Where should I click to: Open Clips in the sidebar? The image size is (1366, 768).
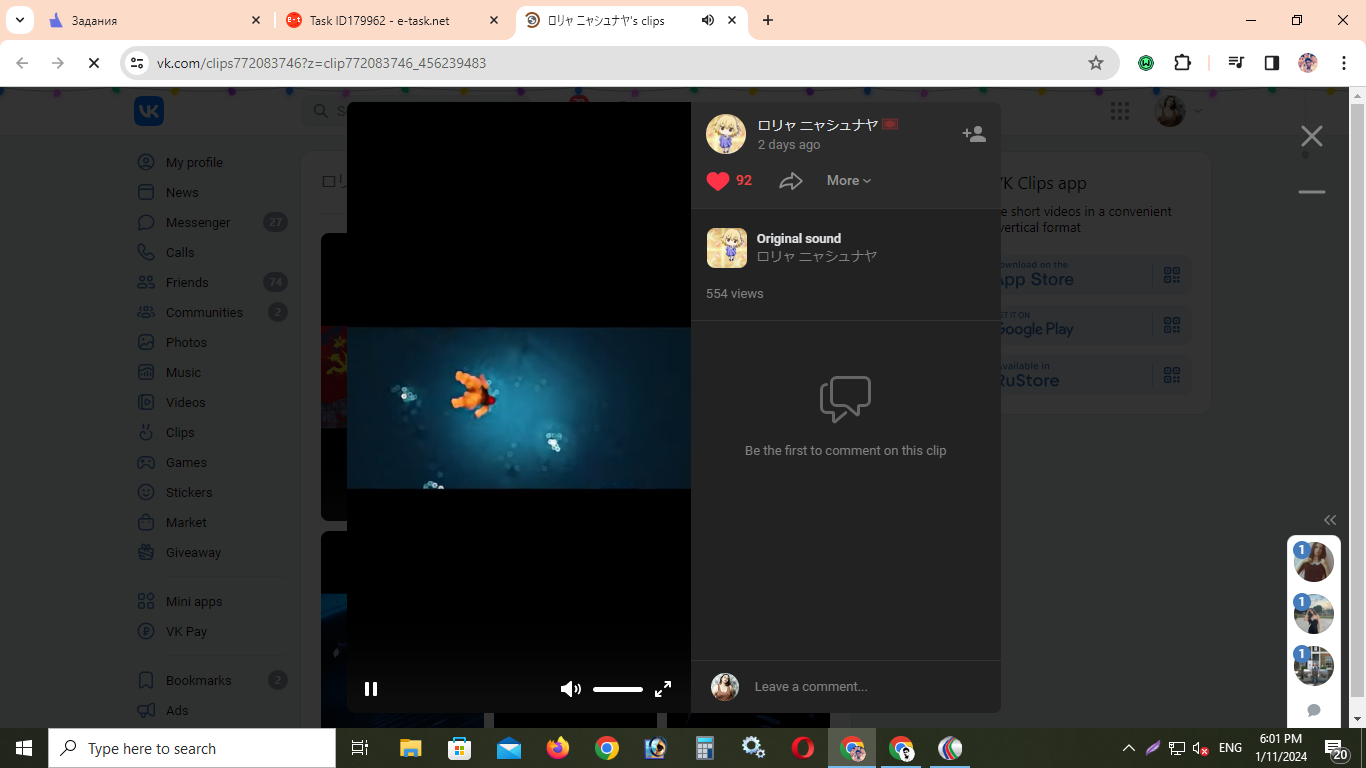click(x=180, y=432)
